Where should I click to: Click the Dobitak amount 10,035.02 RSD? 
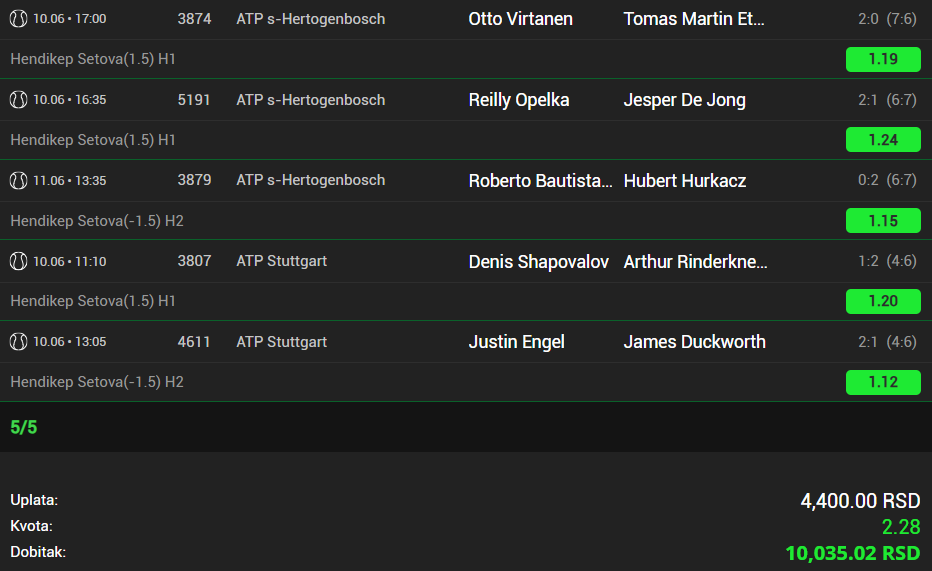[x=853, y=553]
